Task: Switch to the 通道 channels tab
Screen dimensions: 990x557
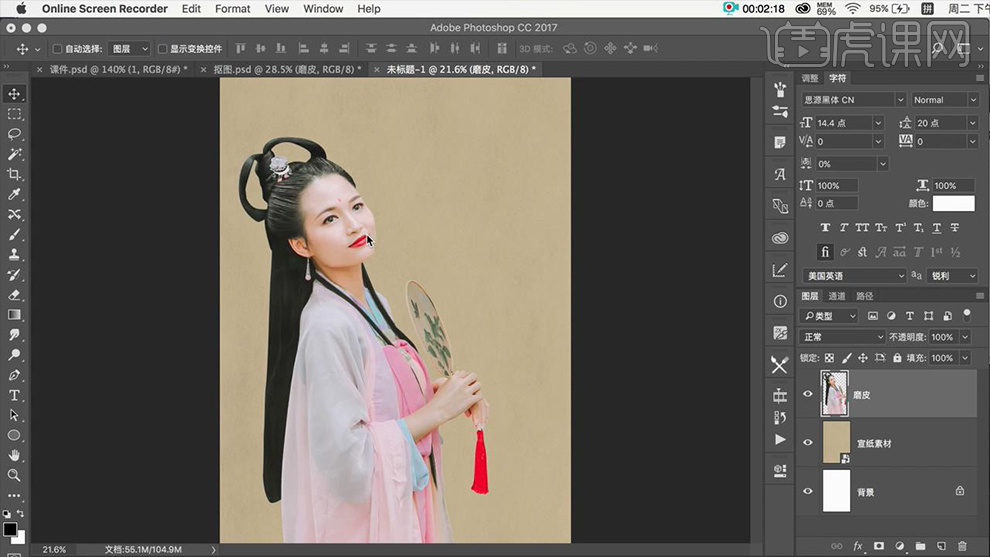Action: tap(837, 296)
